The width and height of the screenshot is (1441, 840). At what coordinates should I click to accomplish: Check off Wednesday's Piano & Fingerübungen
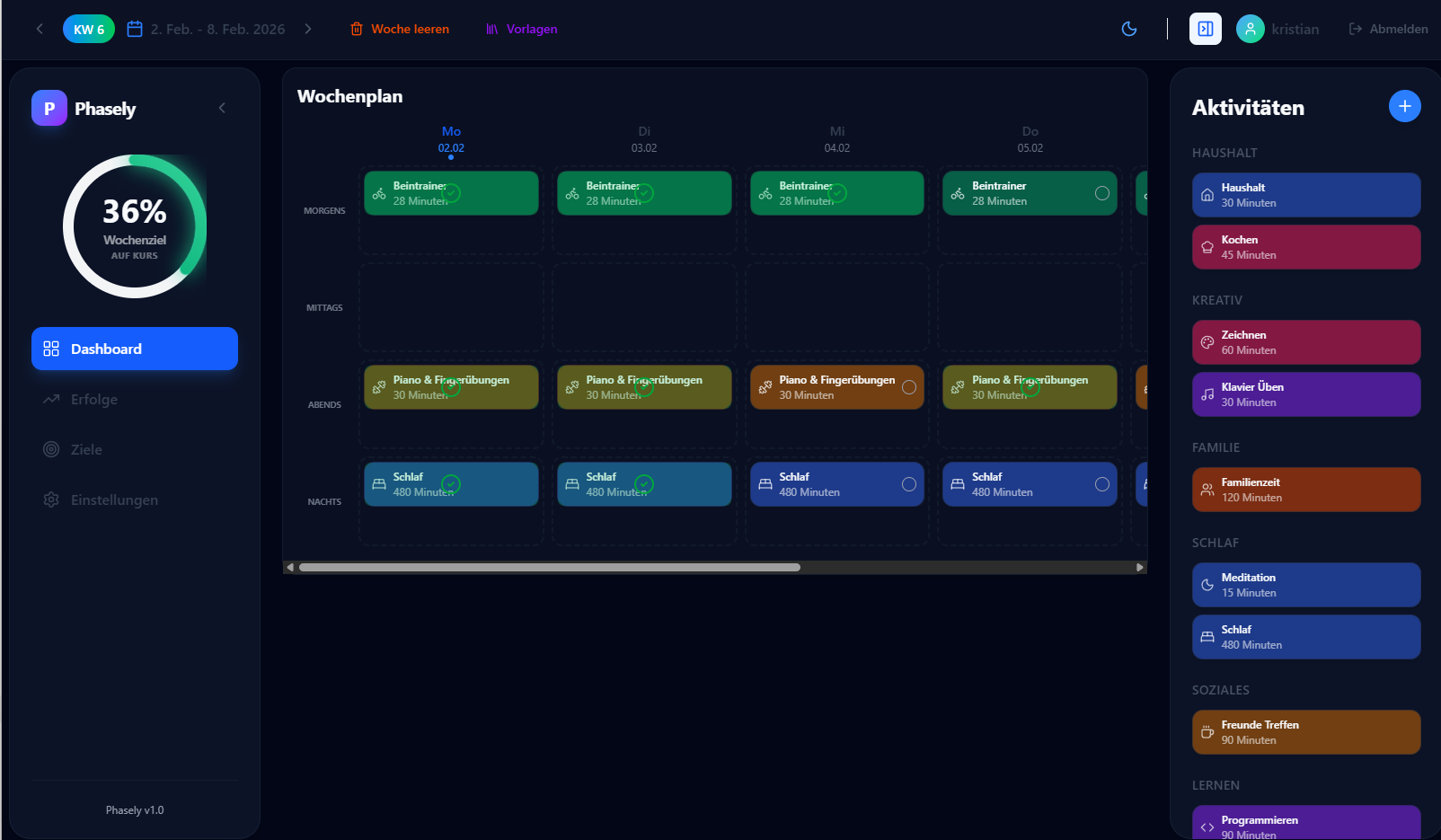pos(908,387)
